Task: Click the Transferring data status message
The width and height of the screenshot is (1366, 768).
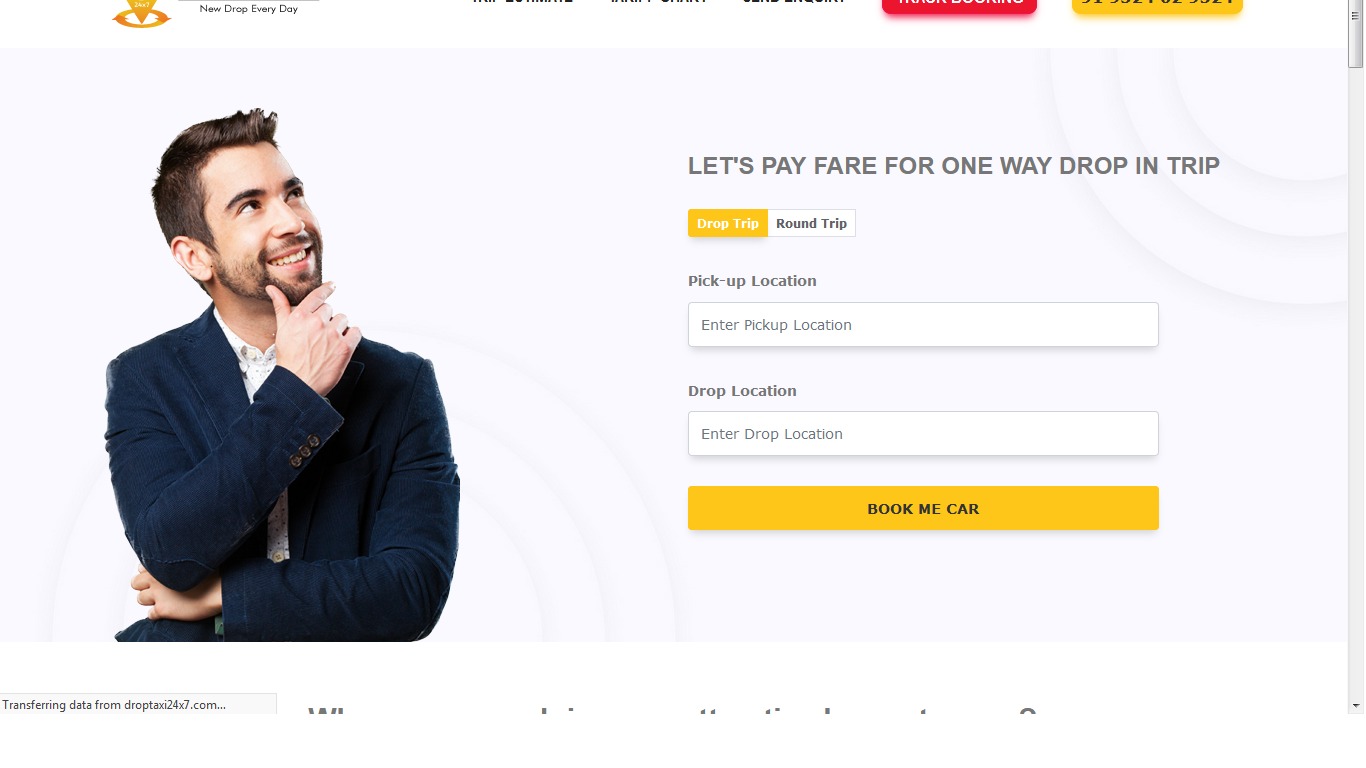Action: 114,705
